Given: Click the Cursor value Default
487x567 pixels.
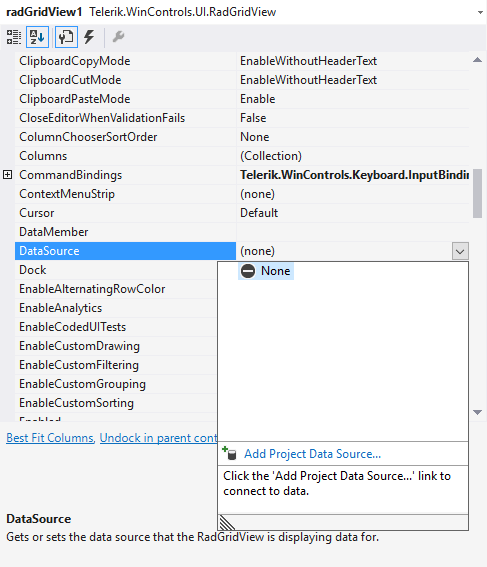Looking at the screenshot, I should pyautogui.click(x=259, y=213).
